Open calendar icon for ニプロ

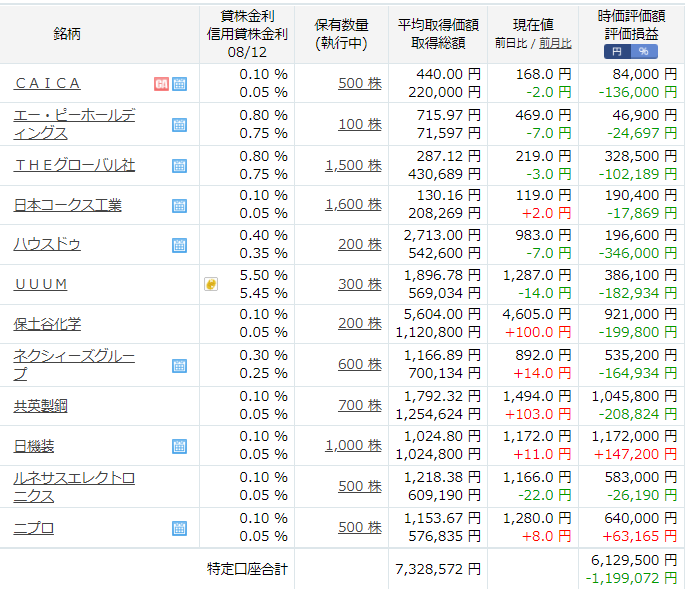(179, 528)
